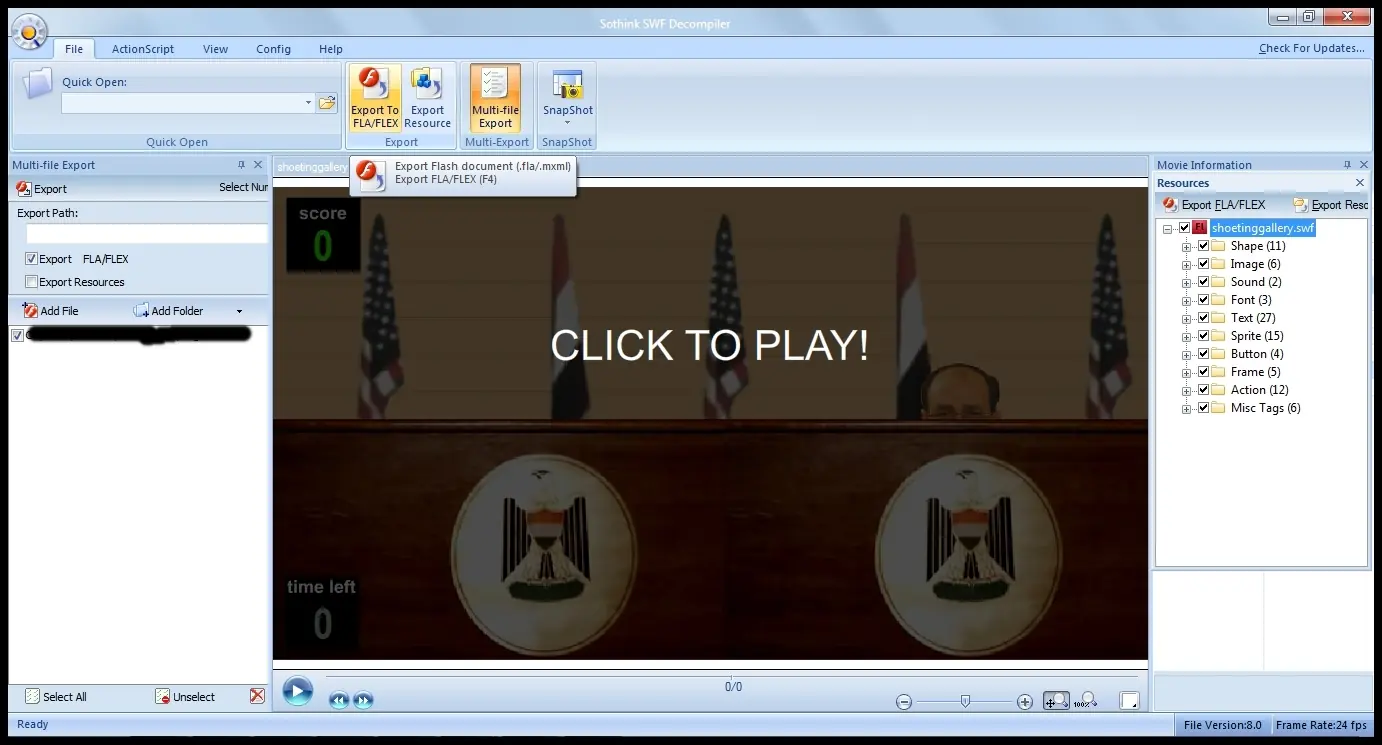Select the Sound (2) tree item
1382x745 pixels.
1256,282
